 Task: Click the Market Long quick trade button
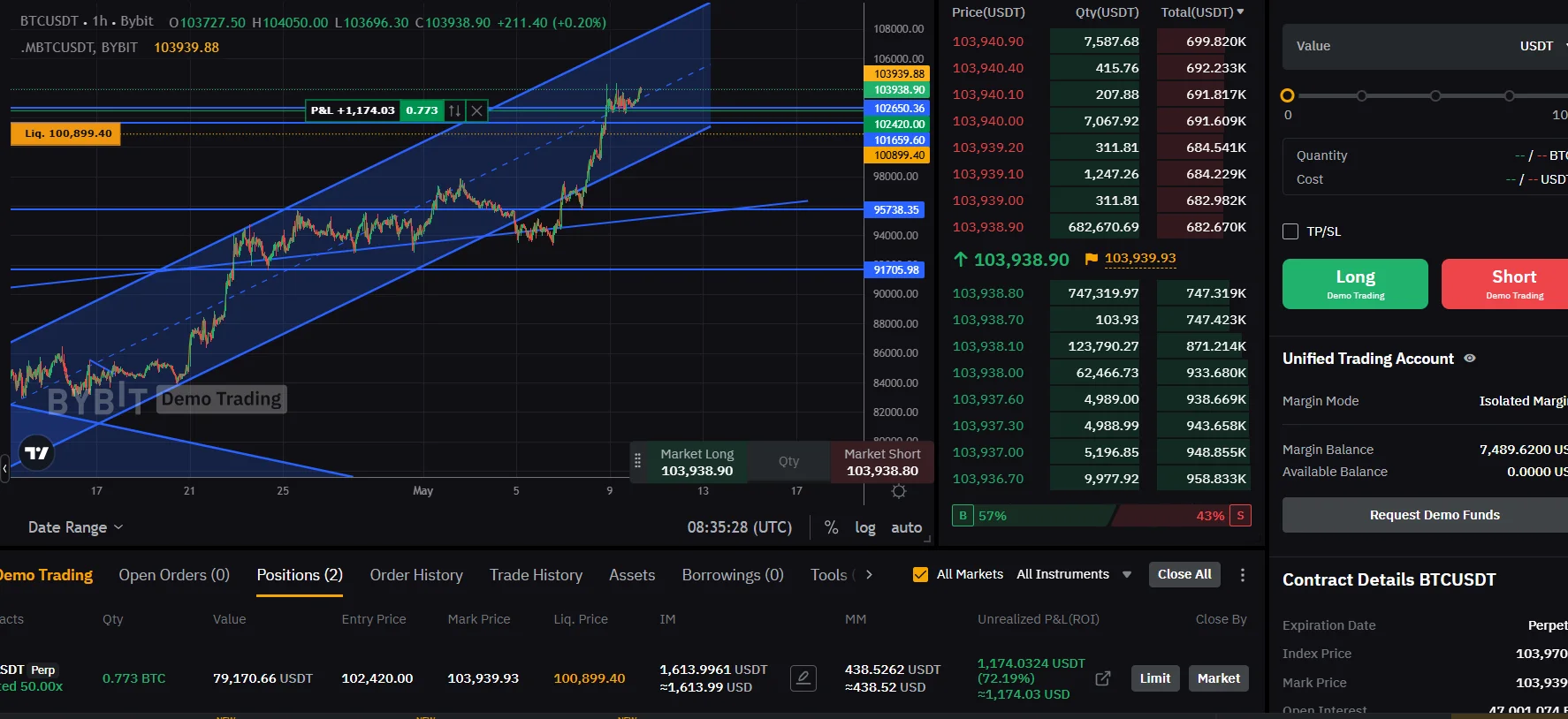(x=696, y=462)
